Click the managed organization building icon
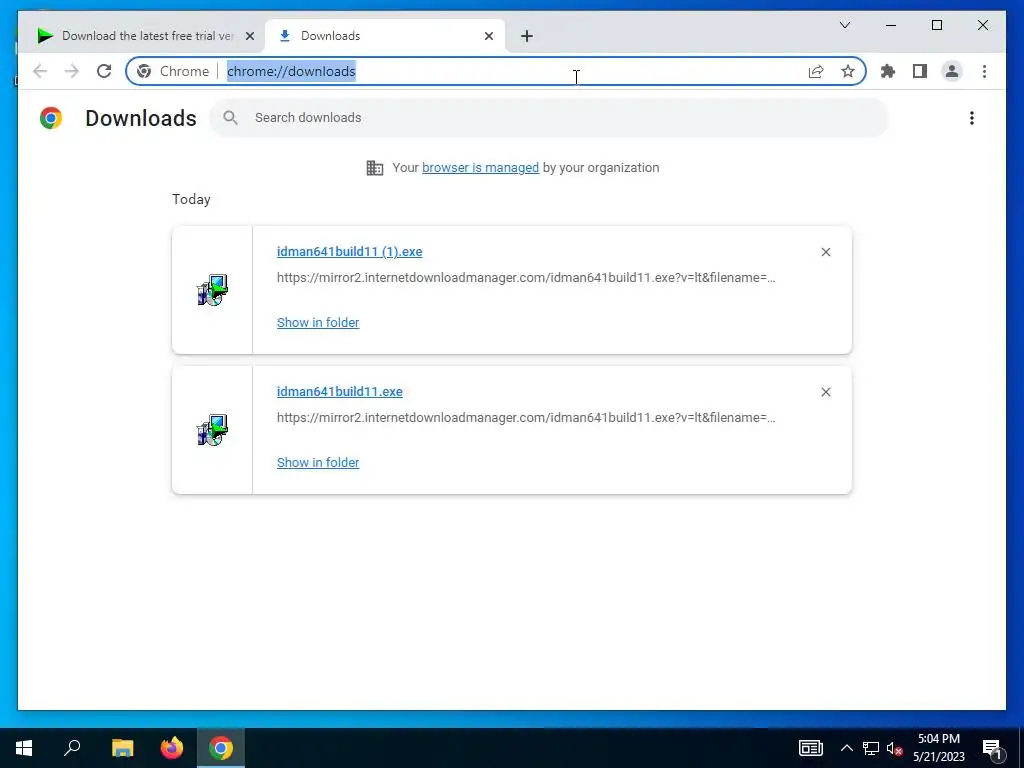 pyautogui.click(x=375, y=168)
